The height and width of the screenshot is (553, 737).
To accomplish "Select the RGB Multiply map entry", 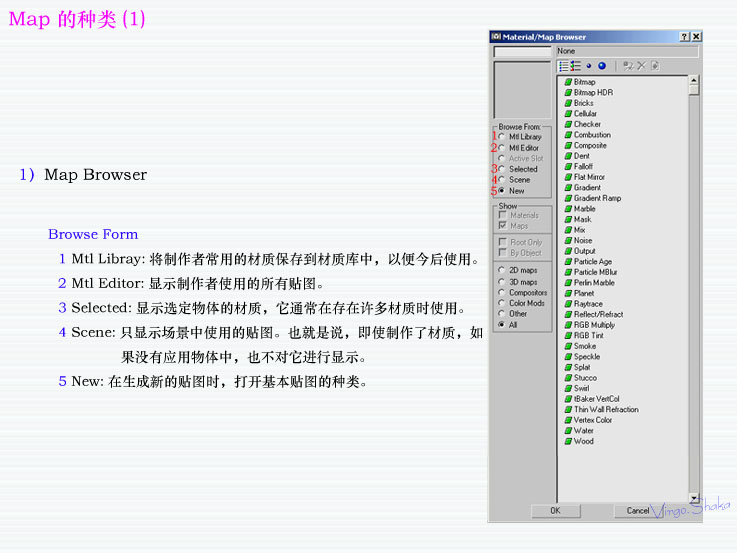I will pos(590,325).
